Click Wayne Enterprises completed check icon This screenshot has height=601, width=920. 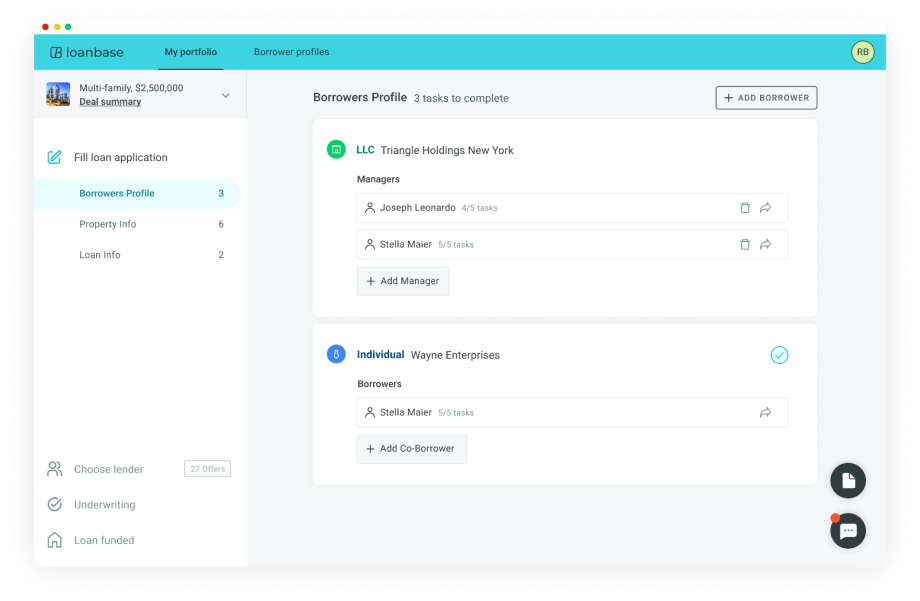779,355
